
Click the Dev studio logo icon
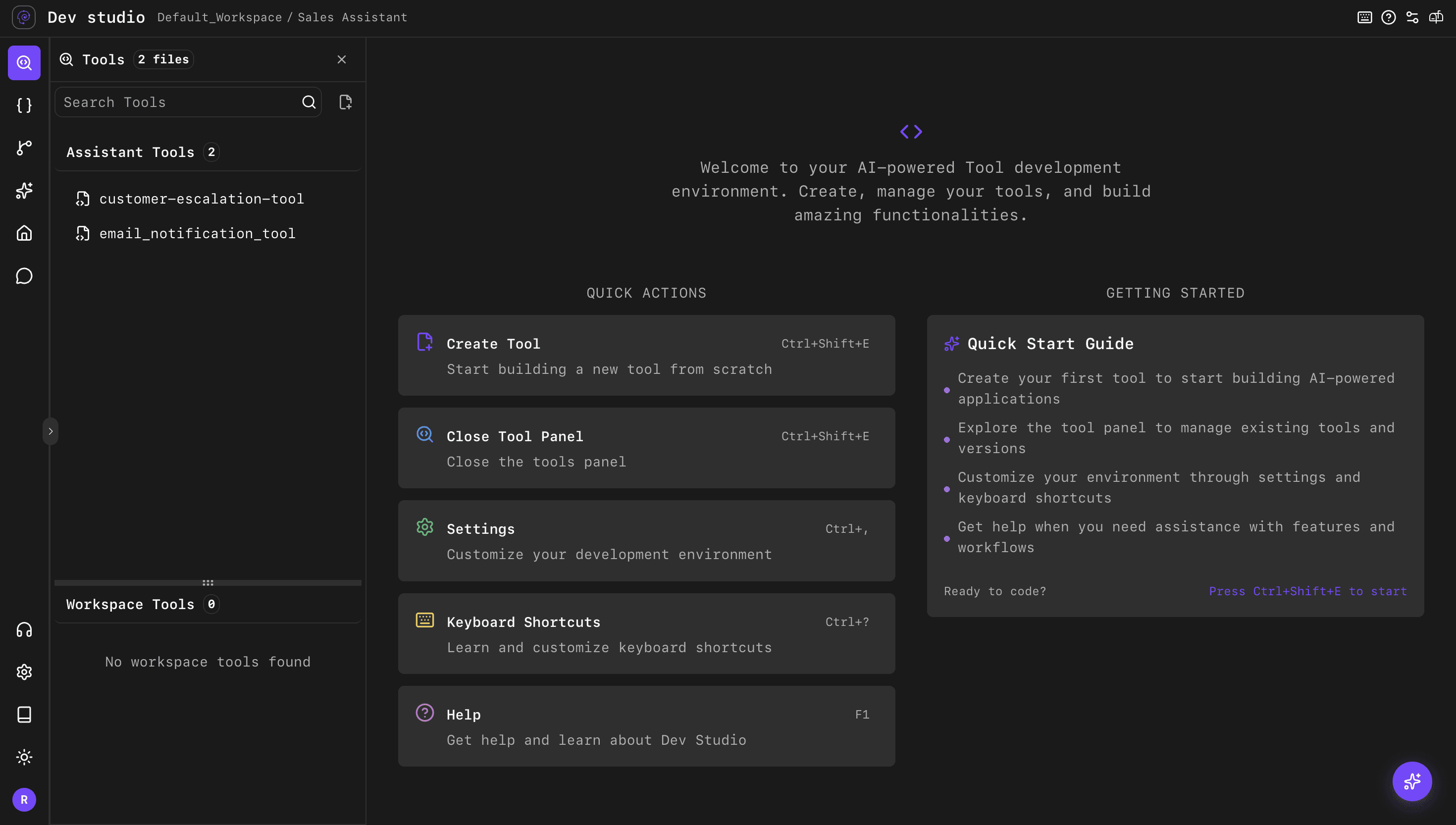[x=24, y=17]
